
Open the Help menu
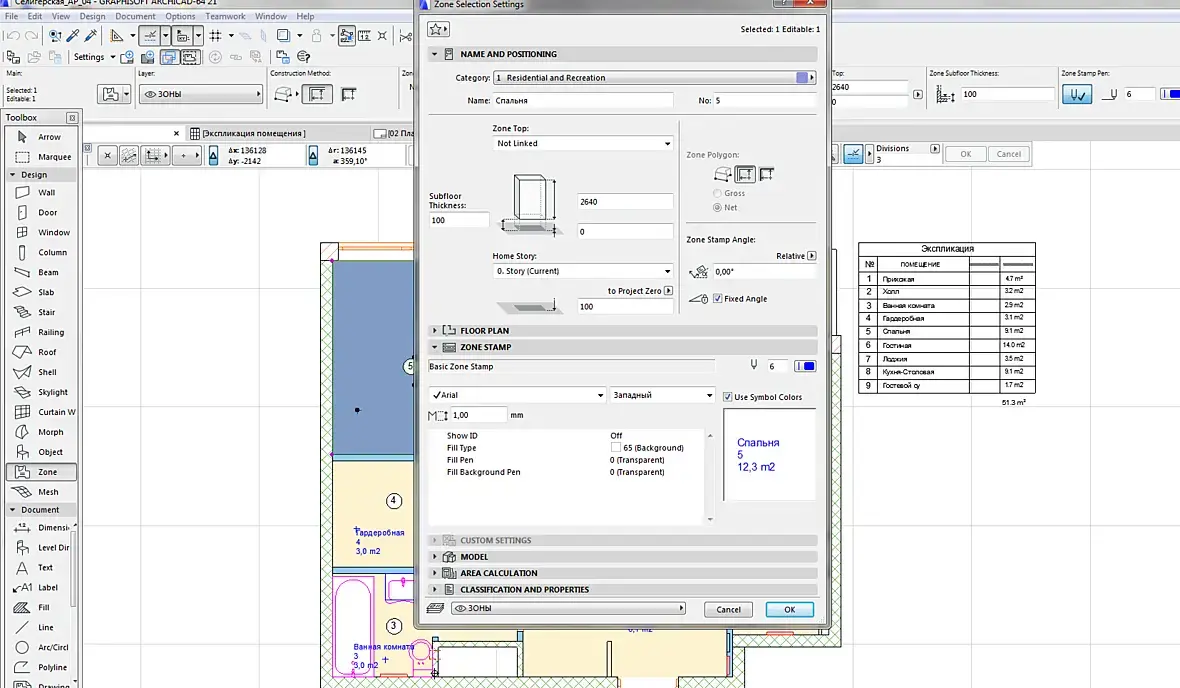click(305, 16)
